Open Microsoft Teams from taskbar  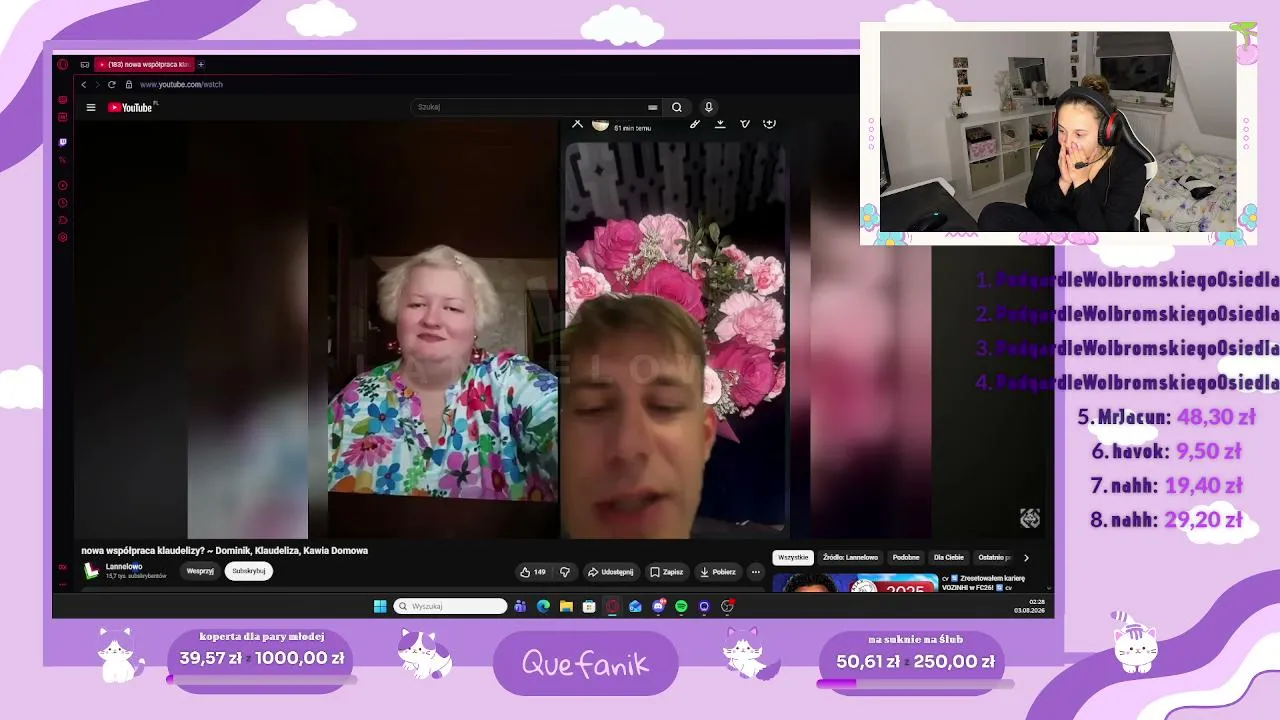pyautogui.click(x=520, y=606)
